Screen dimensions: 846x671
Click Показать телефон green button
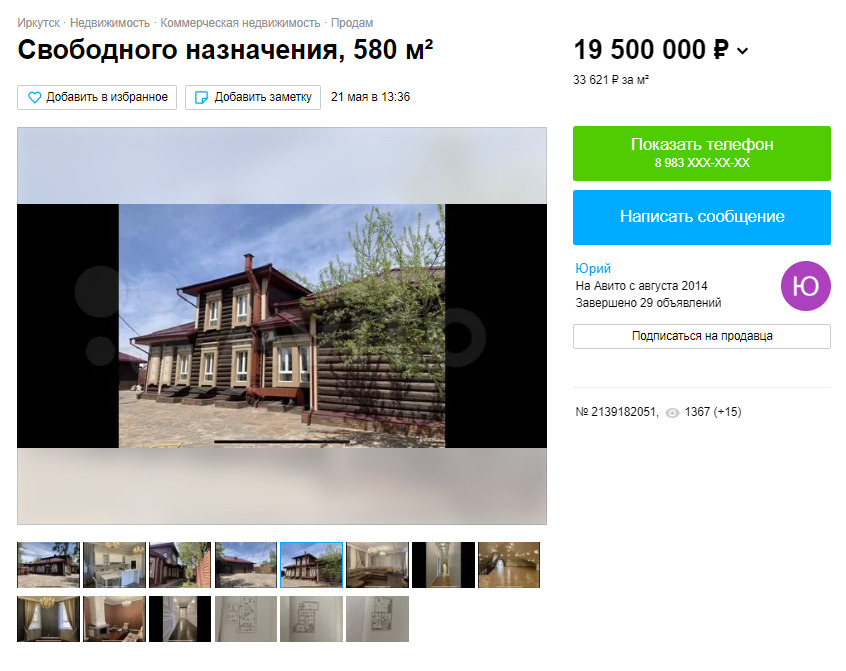tap(701, 153)
